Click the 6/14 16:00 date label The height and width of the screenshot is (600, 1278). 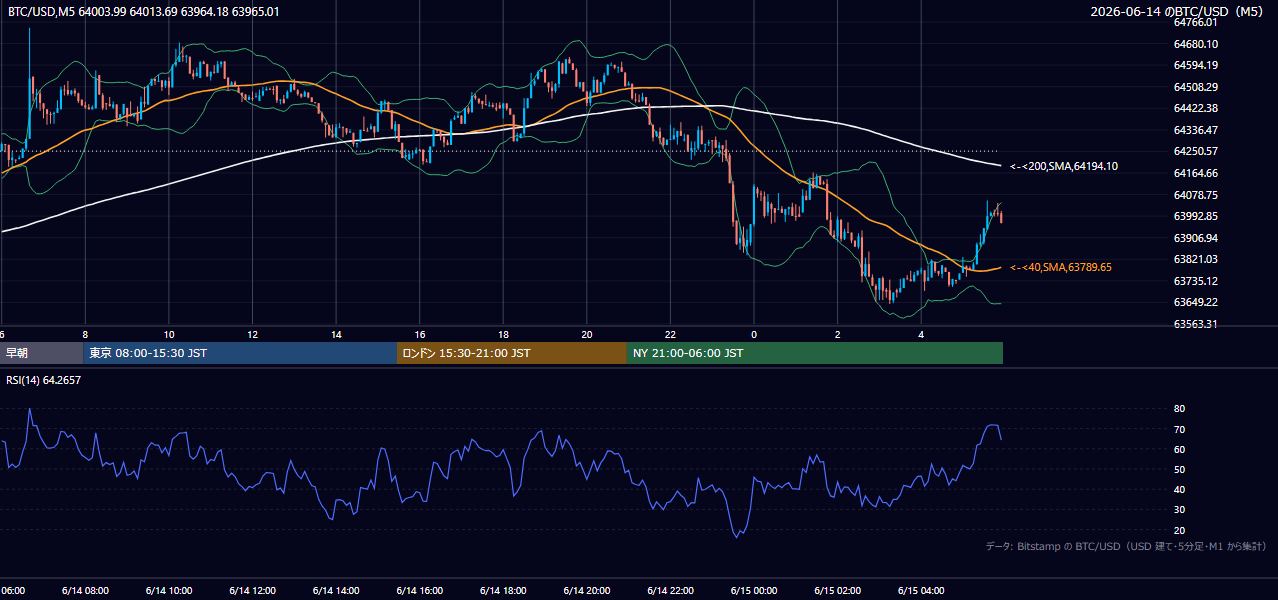tap(420, 591)
